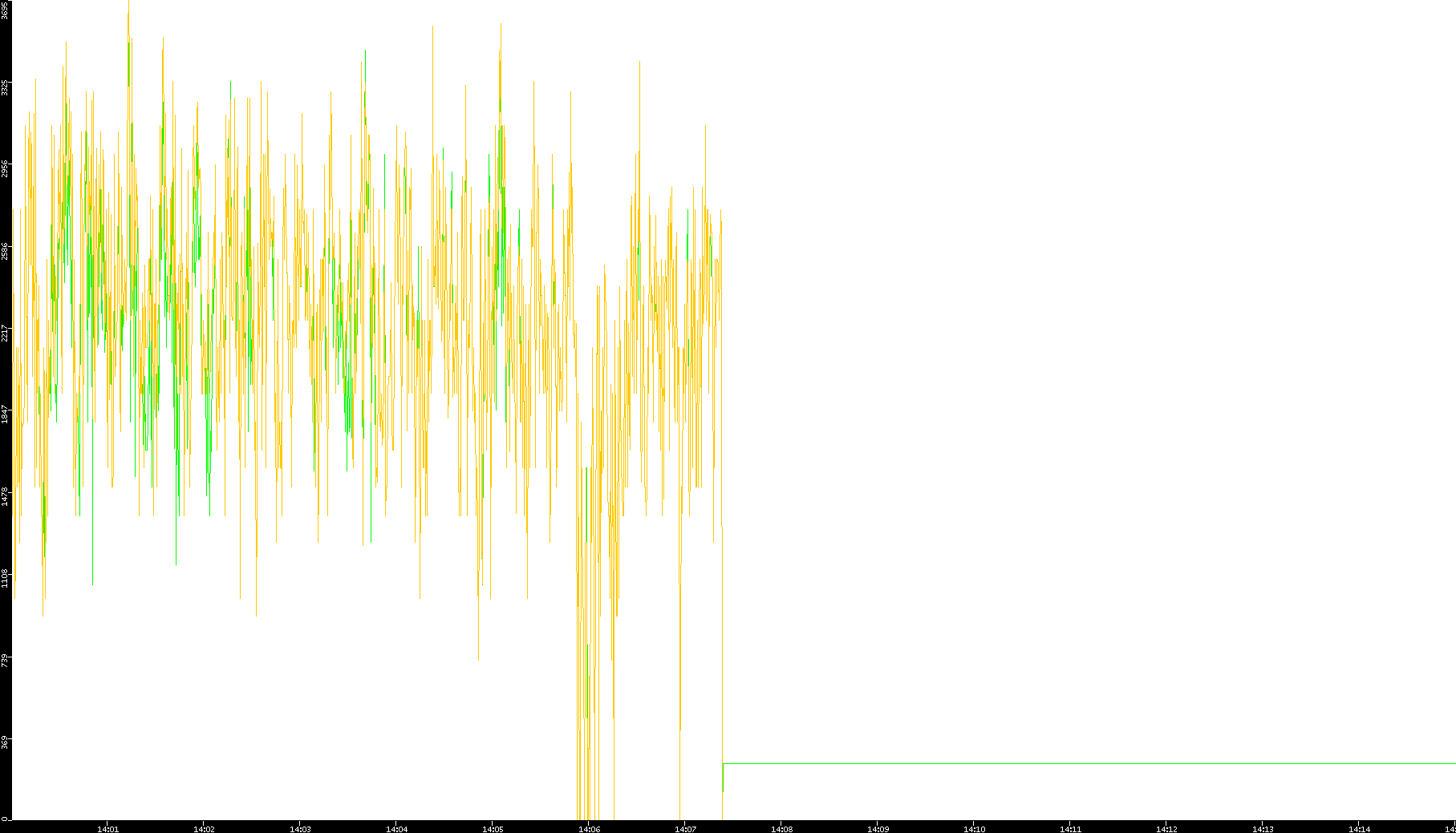Image resolution: width=1456 pixels, height=833 pixels.
Task: Select the 1847 vertical axis label
Action: click(x=5, y=414)
